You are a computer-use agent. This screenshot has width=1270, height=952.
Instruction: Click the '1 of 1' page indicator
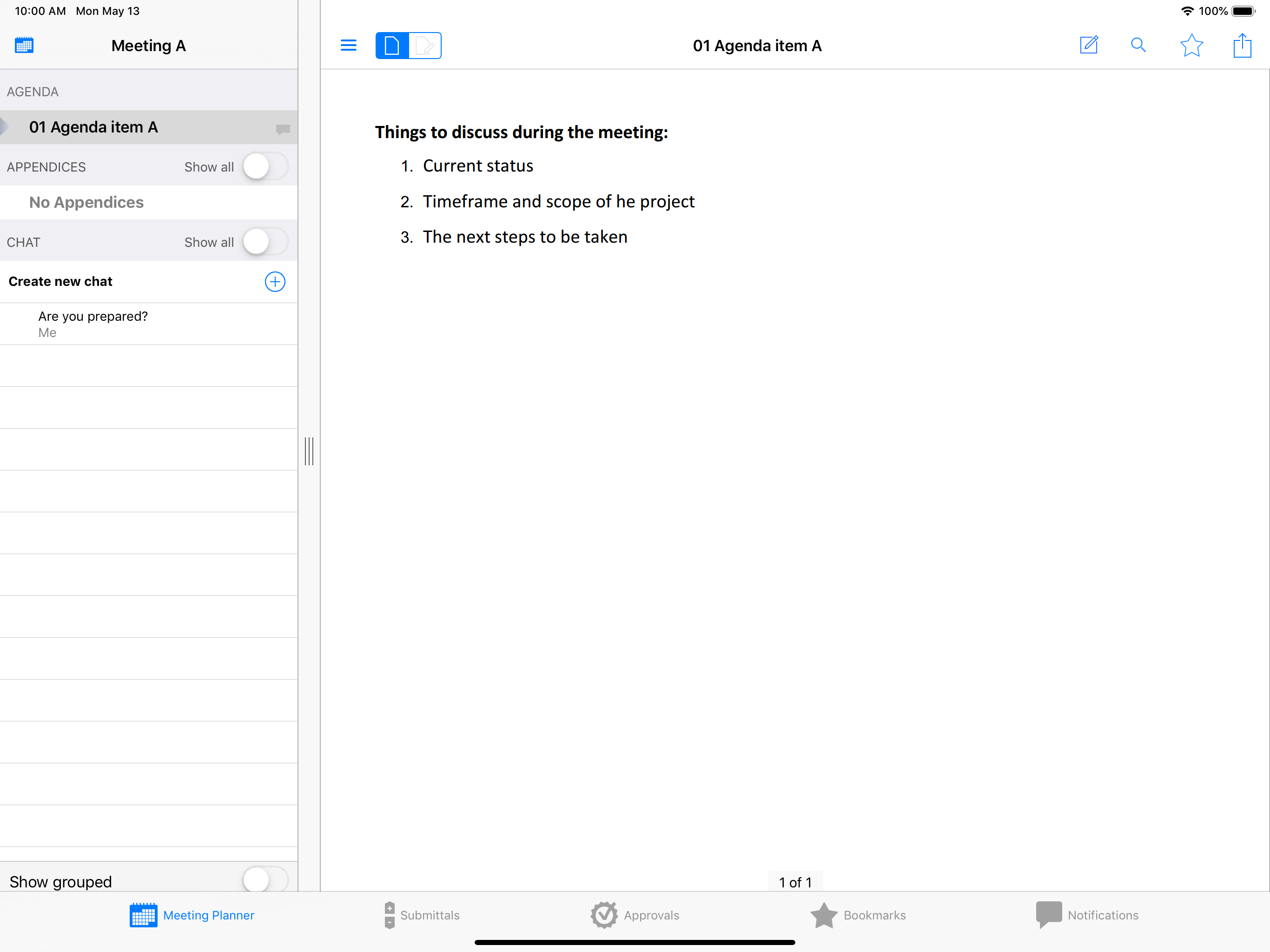point(795,882)
